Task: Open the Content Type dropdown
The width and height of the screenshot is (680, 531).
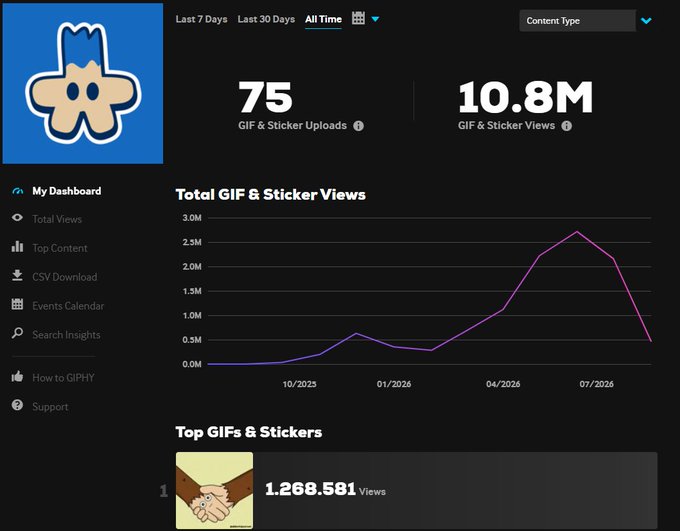Action: pyautogui.click(x=577, y=20)
